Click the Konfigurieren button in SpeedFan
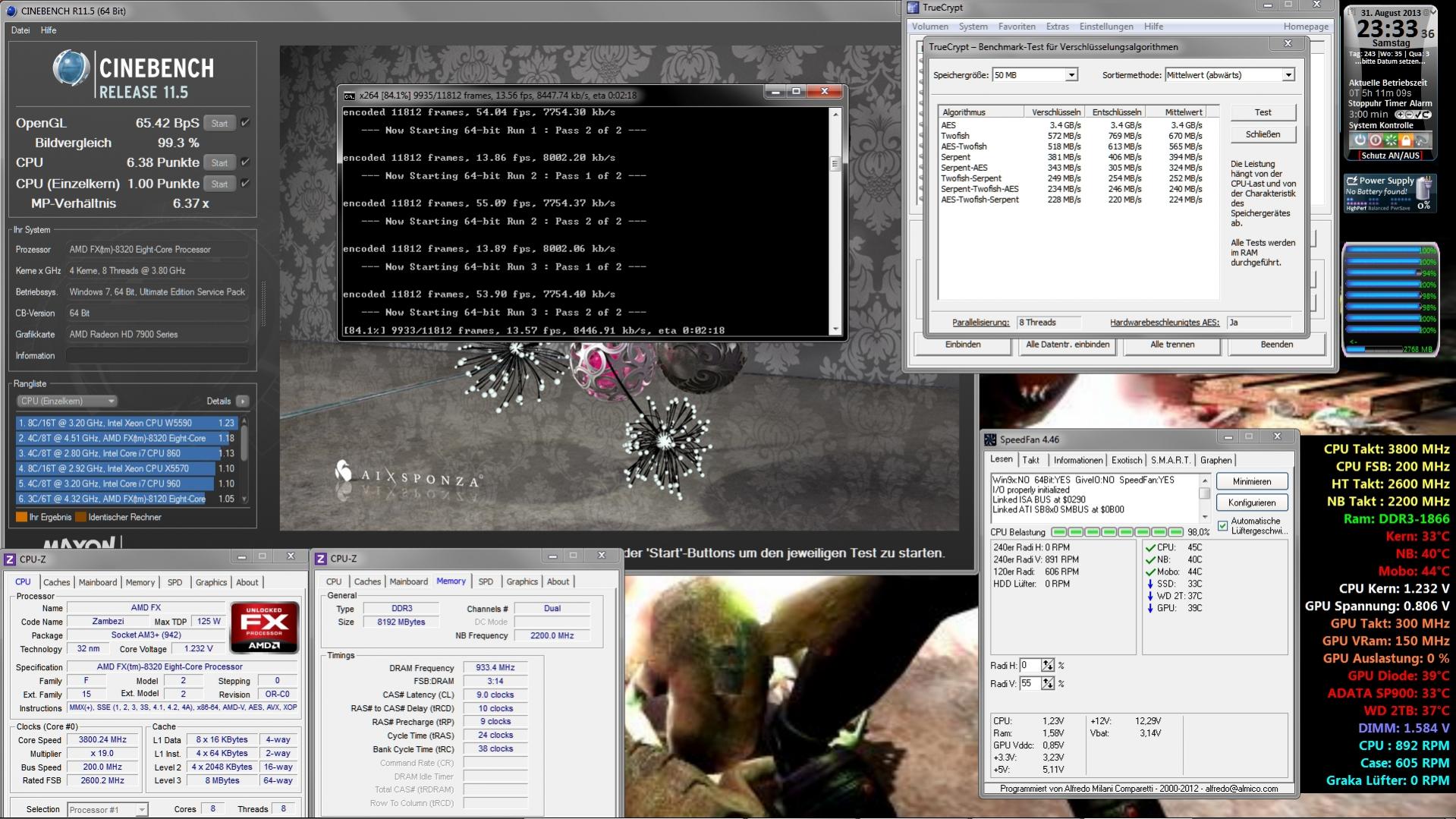The image size is (1456, 819). click(x=1251, y=502)
